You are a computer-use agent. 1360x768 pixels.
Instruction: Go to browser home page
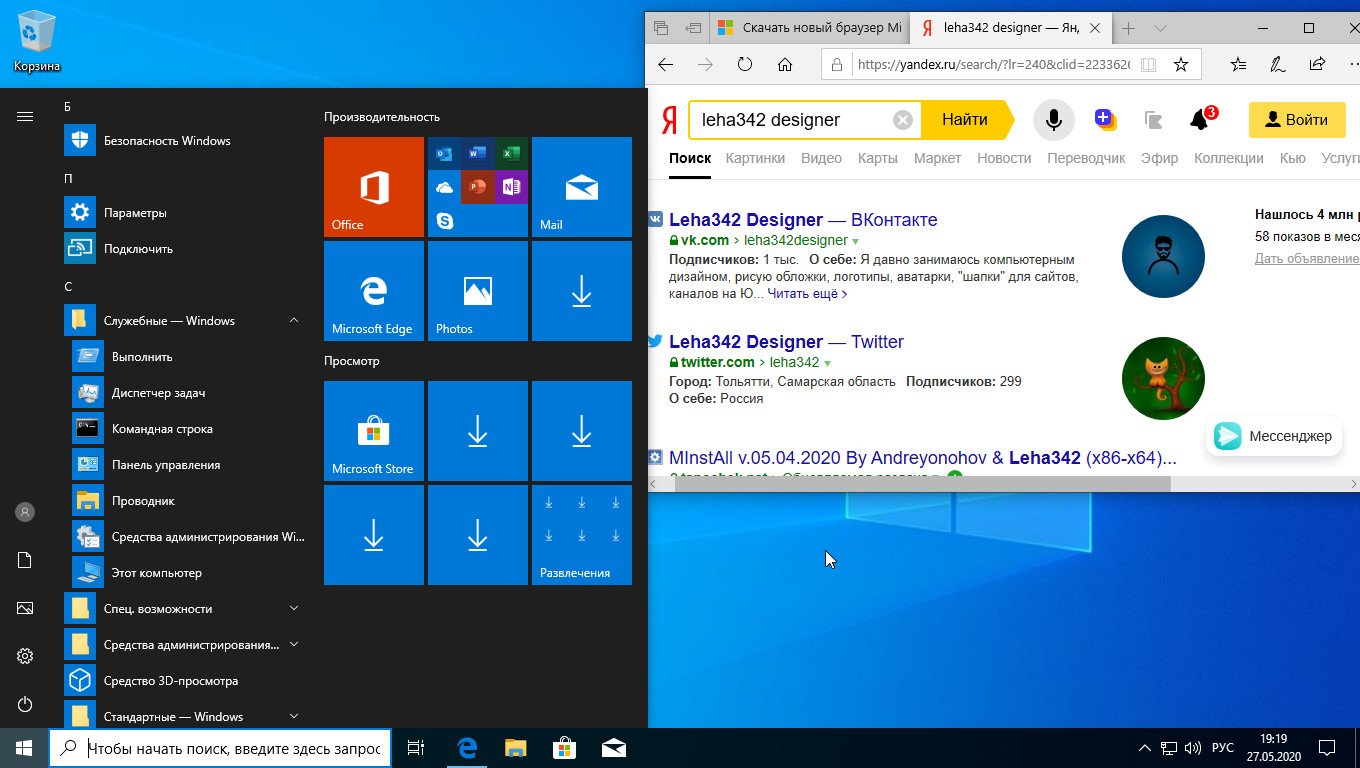(785, 64)
